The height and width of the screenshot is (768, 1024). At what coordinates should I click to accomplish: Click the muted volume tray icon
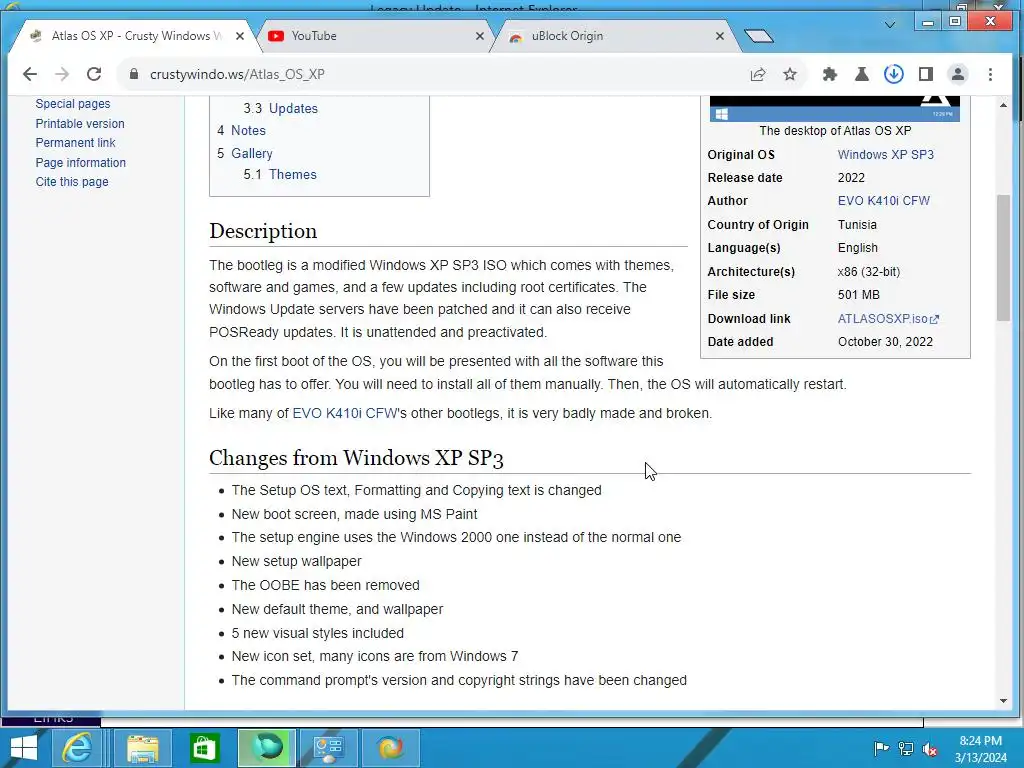pos(930,748)
